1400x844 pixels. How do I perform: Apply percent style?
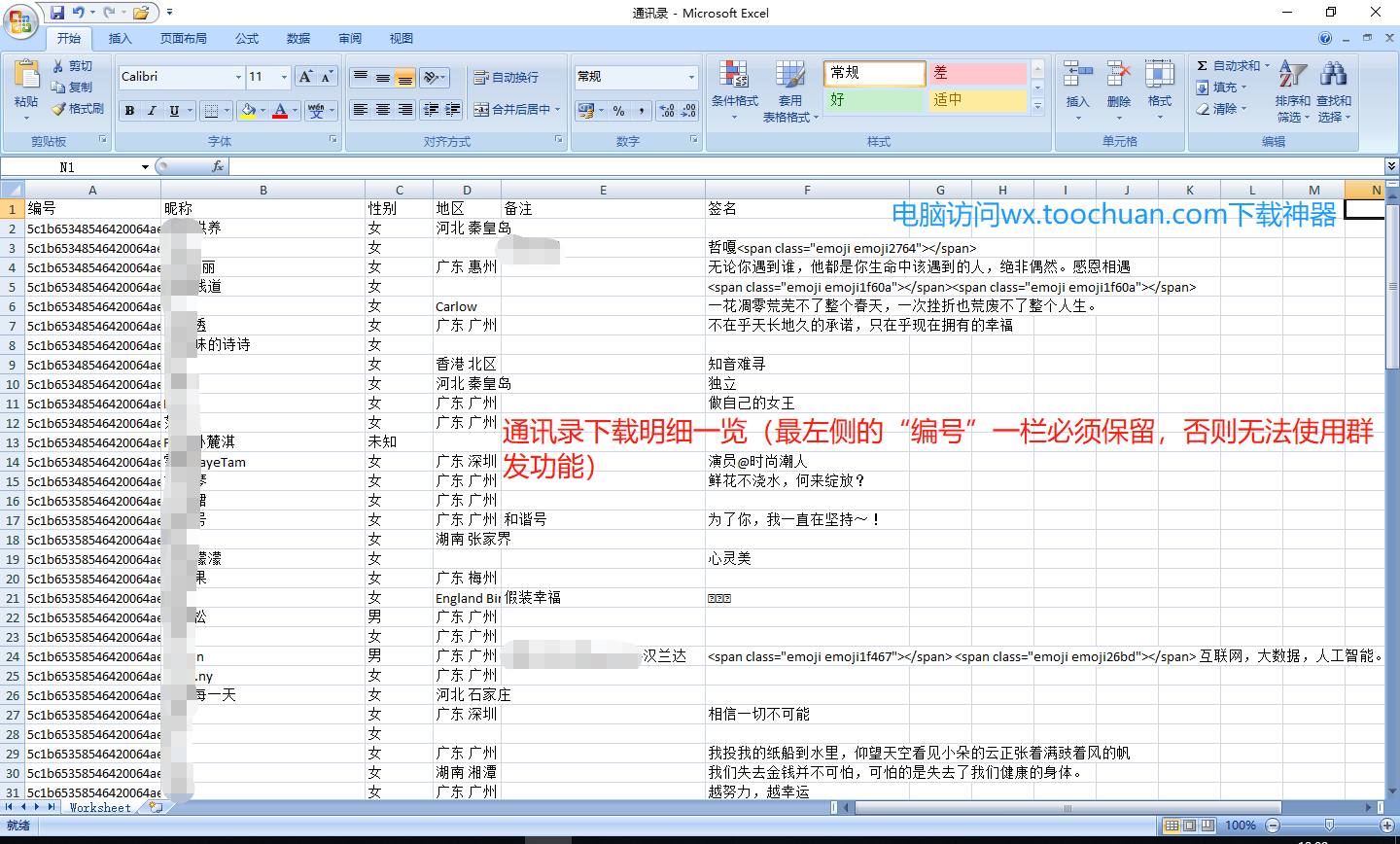[619, 111]
